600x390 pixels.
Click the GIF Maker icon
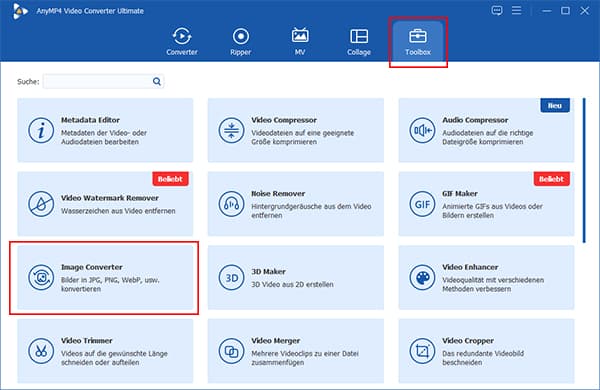[422, 204]
